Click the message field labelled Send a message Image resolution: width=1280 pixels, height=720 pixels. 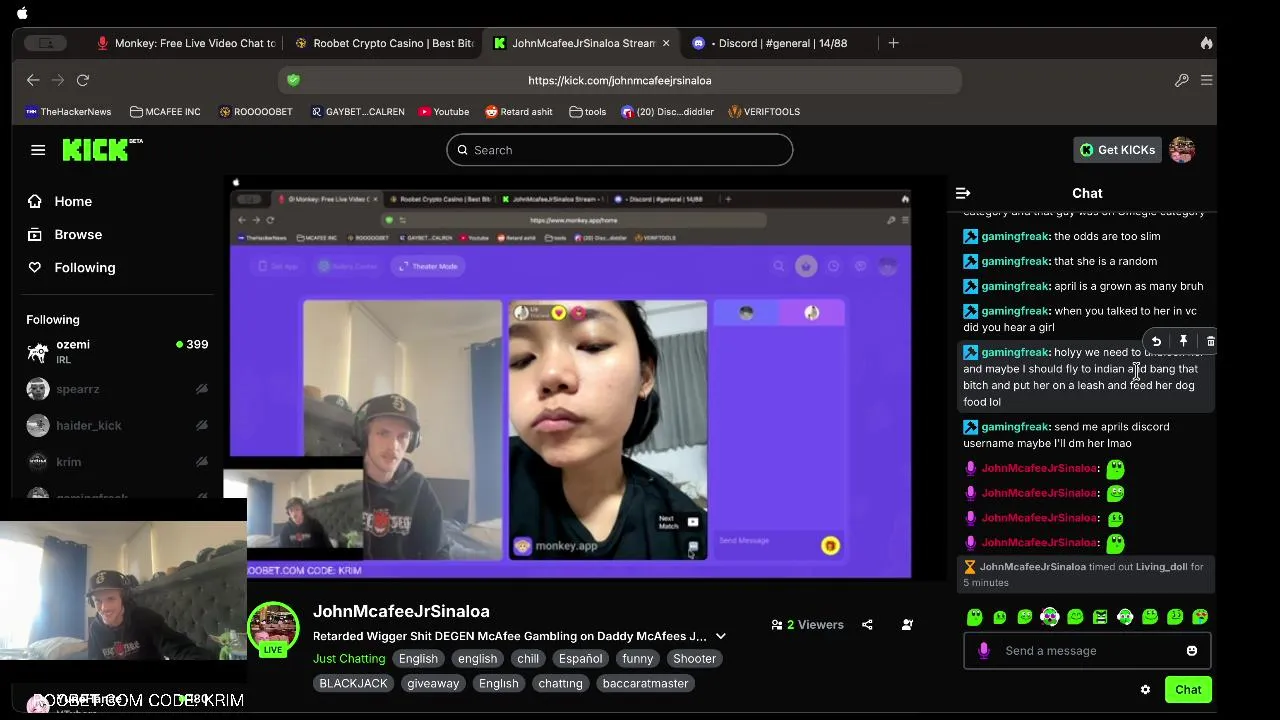point(1087,651)
